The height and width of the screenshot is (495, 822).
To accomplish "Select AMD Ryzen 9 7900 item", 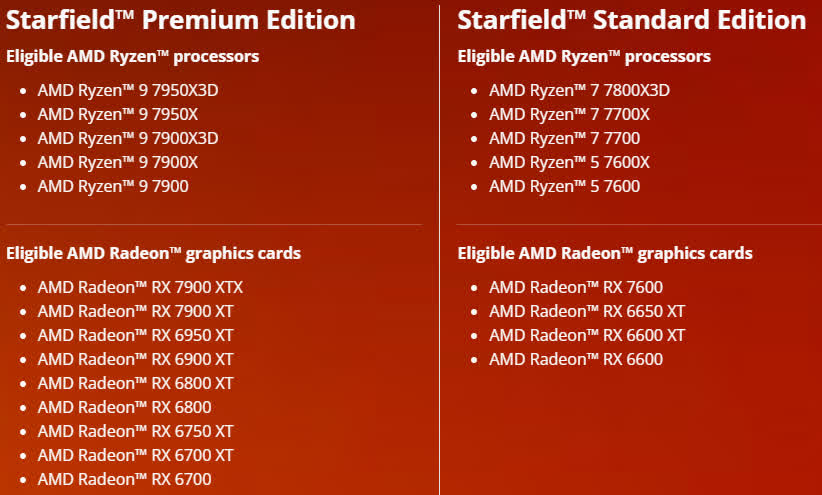I will (x=113, y=186).
